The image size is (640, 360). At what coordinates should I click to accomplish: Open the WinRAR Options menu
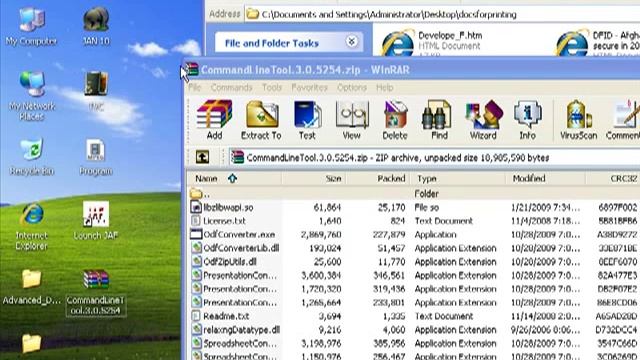click(352, 87)
